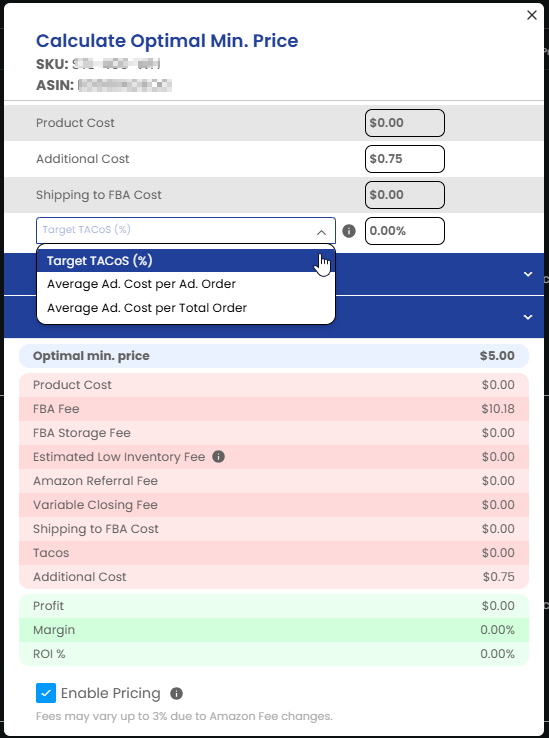The height and width of the screenshot is (738, 549).
Task: Click the Product Cost value field
Action: click(x=404, y=123)
